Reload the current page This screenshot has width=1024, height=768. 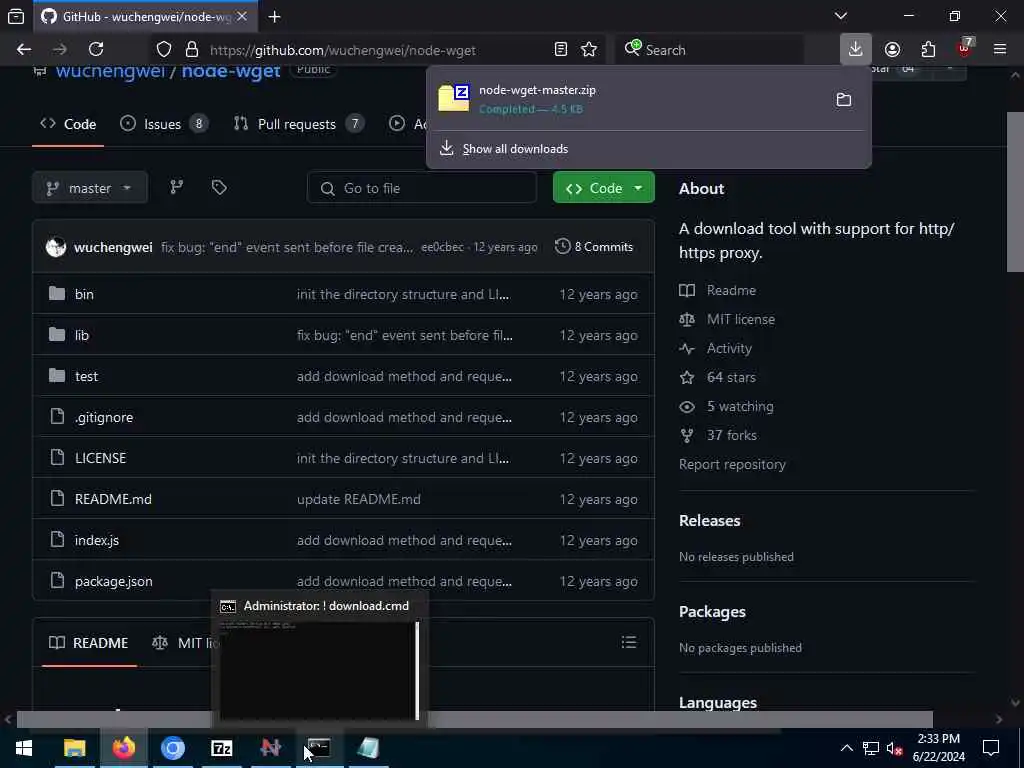coord(96,50)
